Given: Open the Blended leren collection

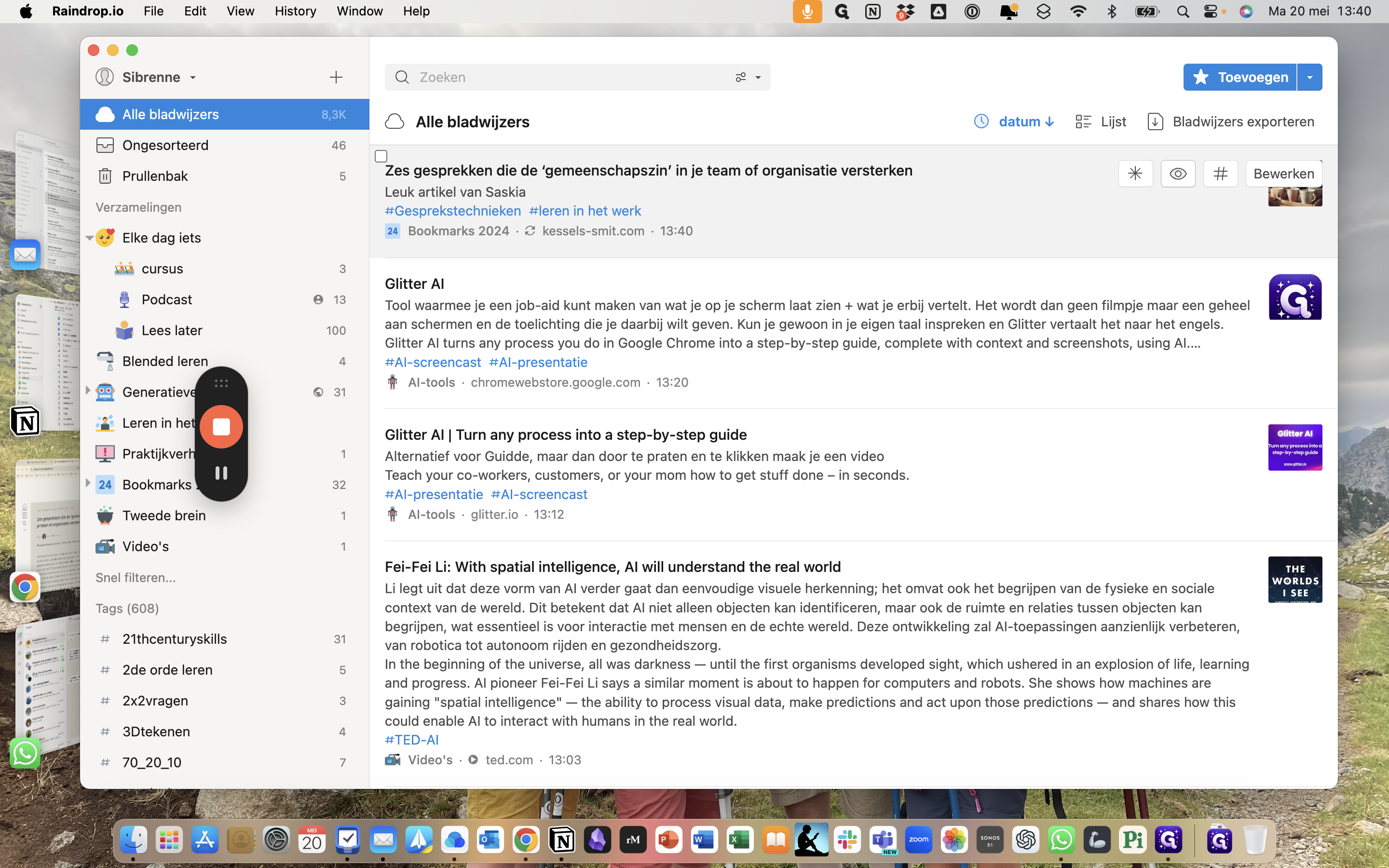Looking at the screenshot, I should pos(224,361).
